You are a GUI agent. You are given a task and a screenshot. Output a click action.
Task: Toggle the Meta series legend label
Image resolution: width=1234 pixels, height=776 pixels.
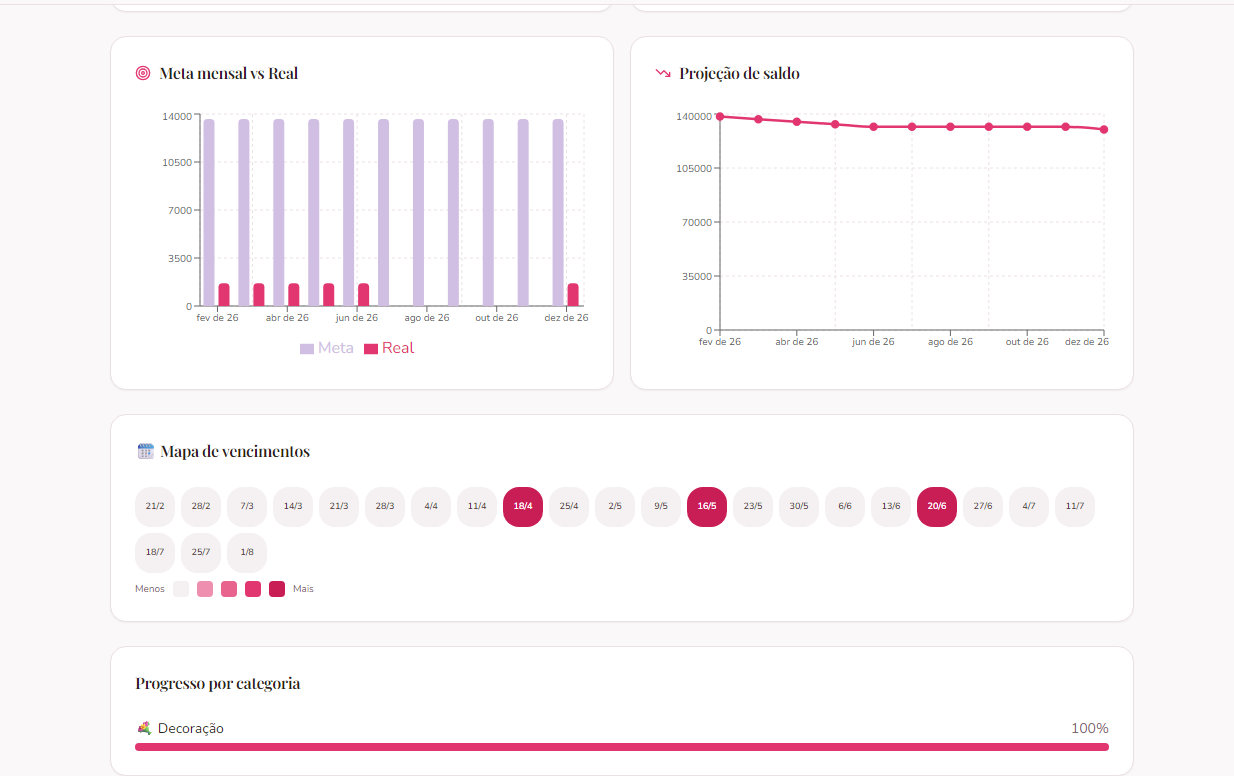(x=335, y=348)
